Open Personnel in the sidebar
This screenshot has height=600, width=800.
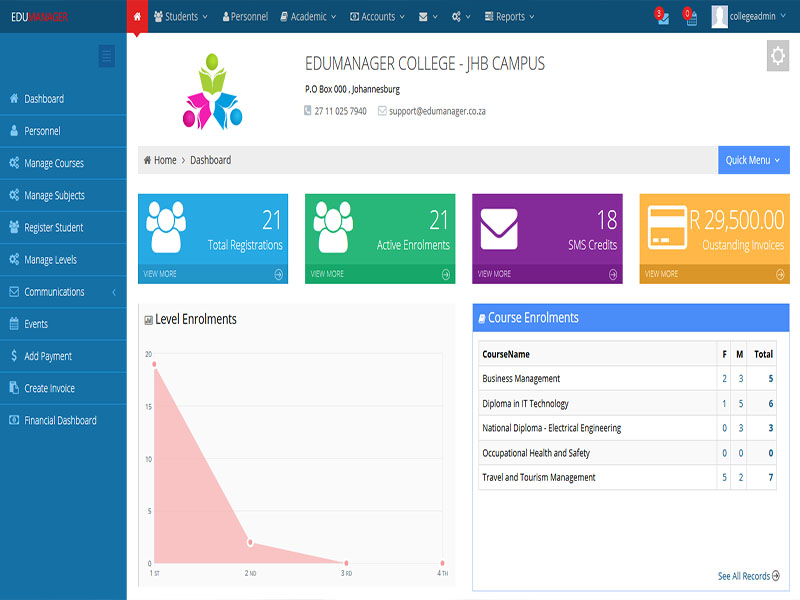tap(63, 131)
